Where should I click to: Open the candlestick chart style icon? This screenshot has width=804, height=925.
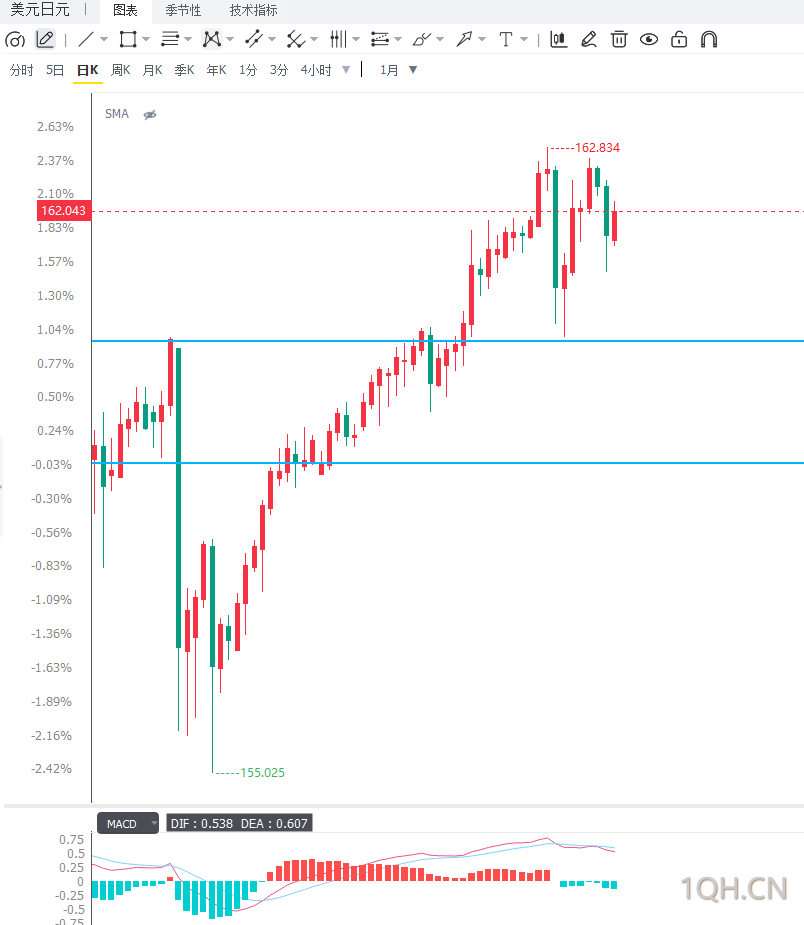coord(558,40)
